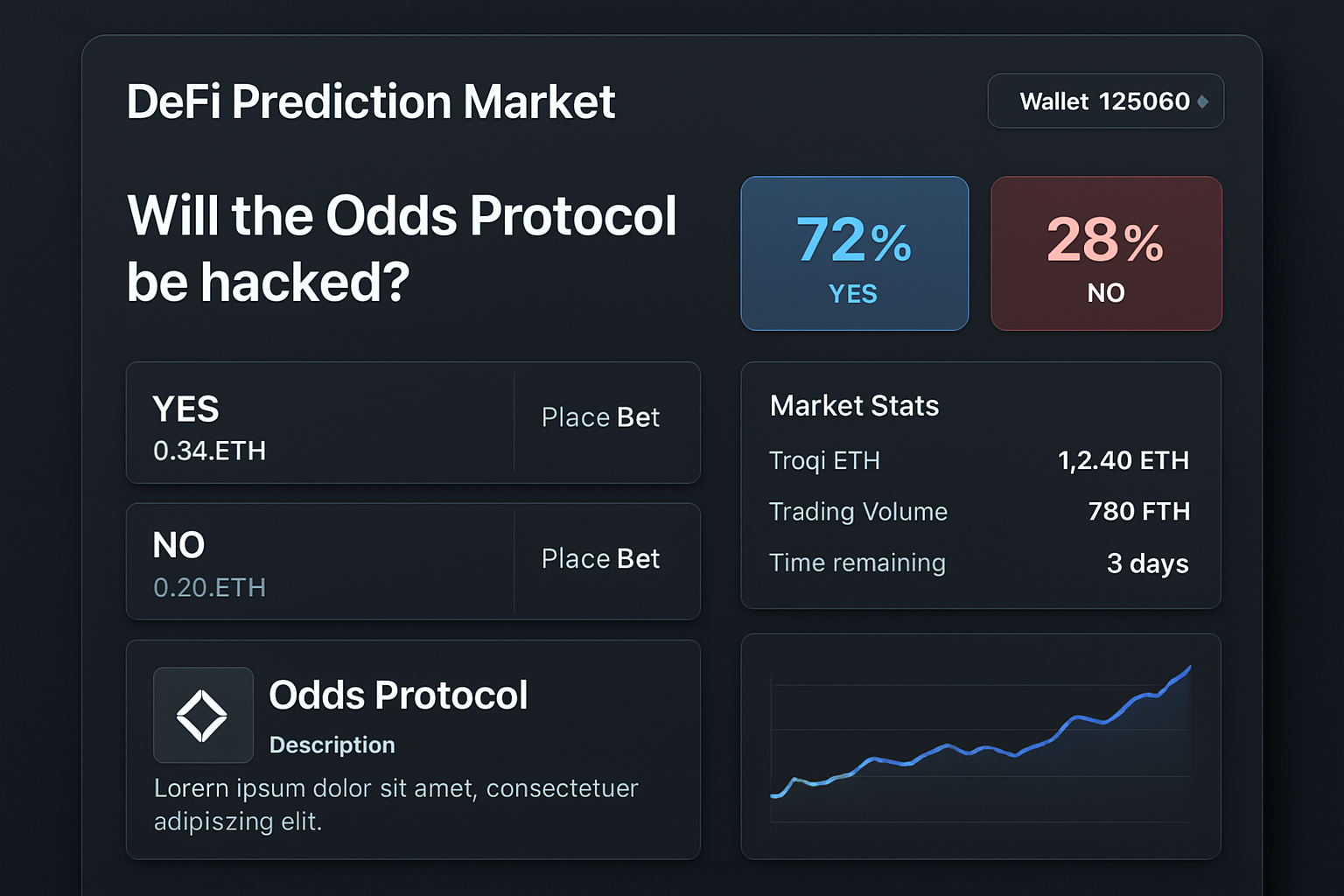Viewport: 1344px width, 896px height.
Task: Click the question title about Odds Protocol hack
Action: click(402, 248)
